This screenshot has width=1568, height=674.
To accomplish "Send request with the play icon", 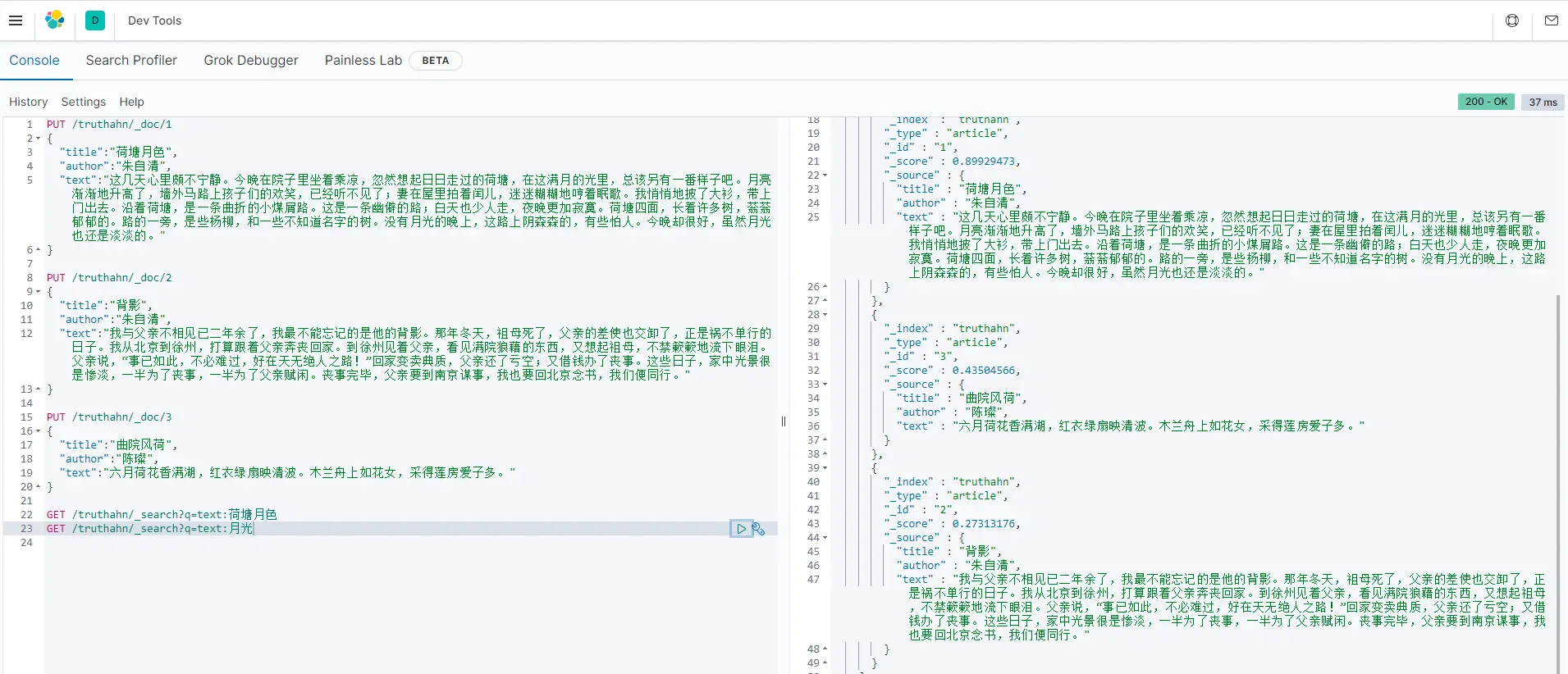I will click(x=741, y=529).
